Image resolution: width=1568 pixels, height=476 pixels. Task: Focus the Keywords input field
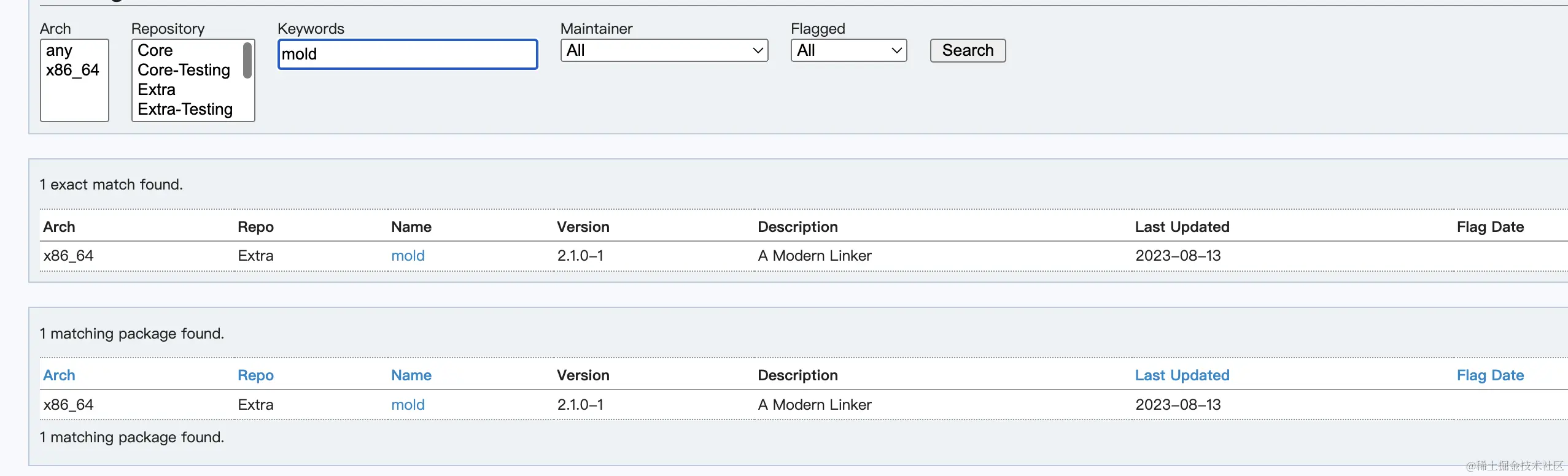tap(408, 54)
